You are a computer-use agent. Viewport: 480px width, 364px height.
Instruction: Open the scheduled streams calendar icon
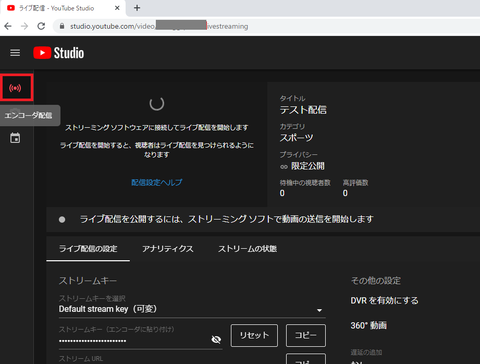click(15, 138)
